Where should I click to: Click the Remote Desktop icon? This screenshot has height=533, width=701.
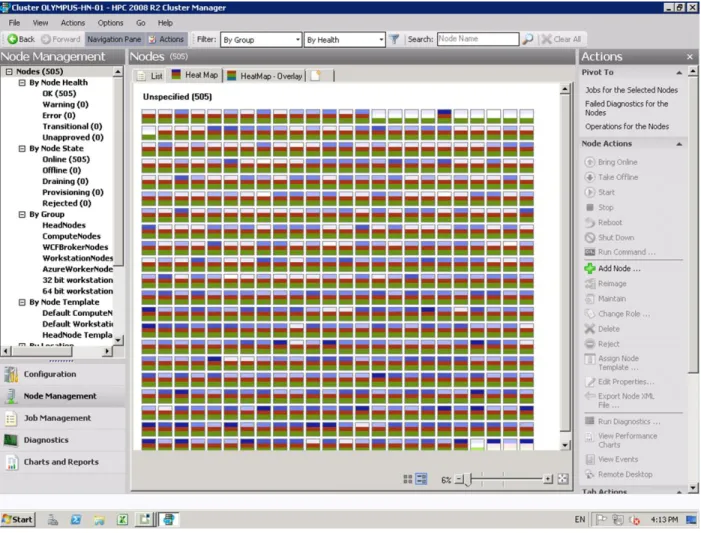(590, 474)
